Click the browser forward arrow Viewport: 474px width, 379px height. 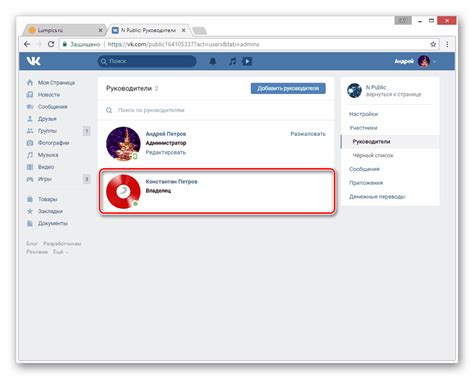point(39,44)
